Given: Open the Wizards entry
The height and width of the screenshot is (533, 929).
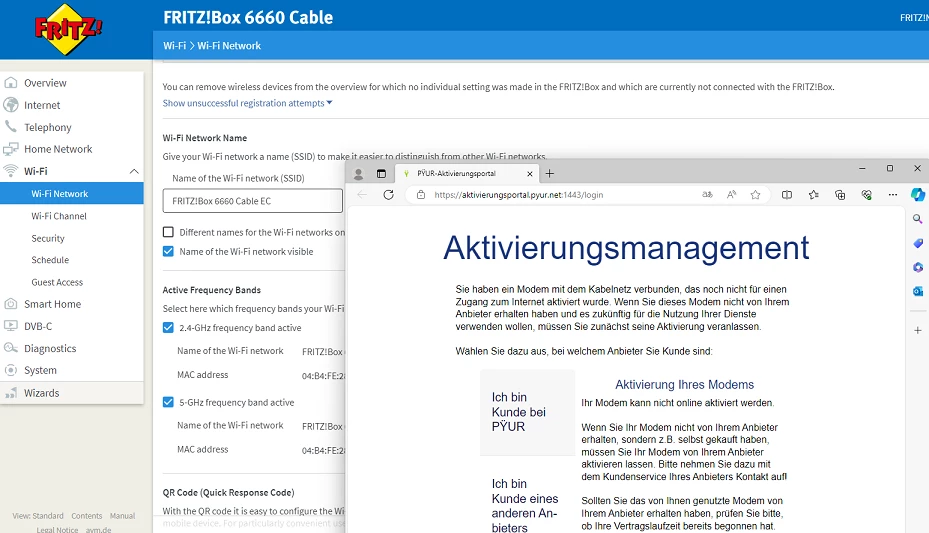Looking at the screenshot, I should click(41, 393).
